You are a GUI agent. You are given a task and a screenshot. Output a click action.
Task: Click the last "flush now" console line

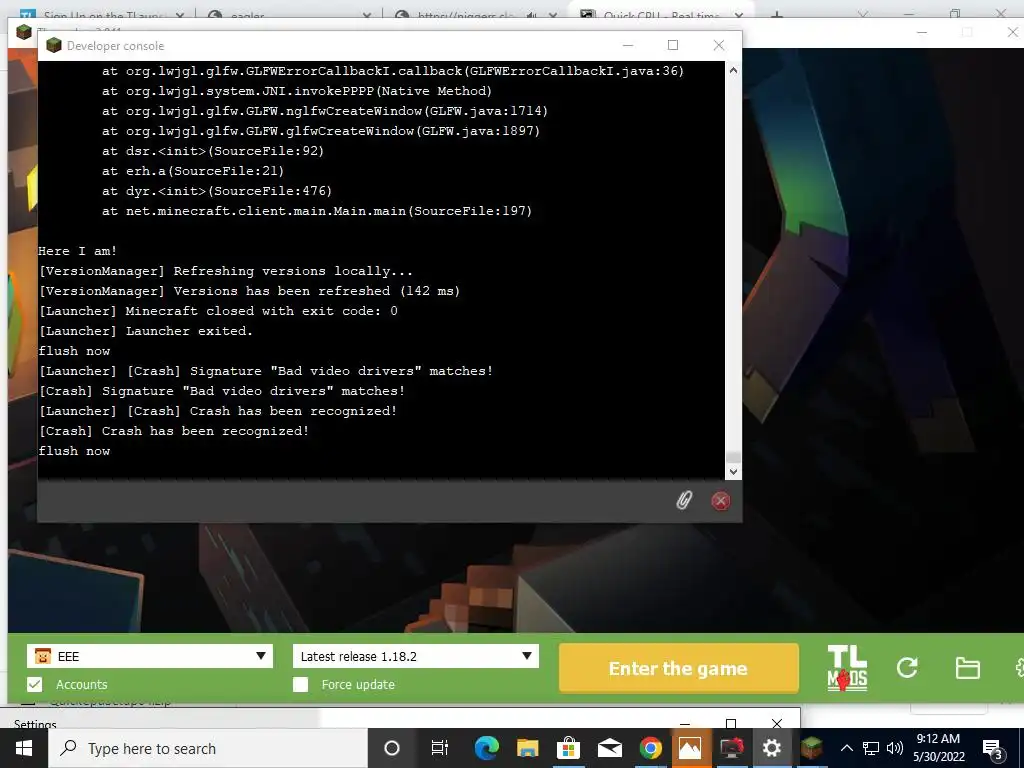click(x=74, y=451)
